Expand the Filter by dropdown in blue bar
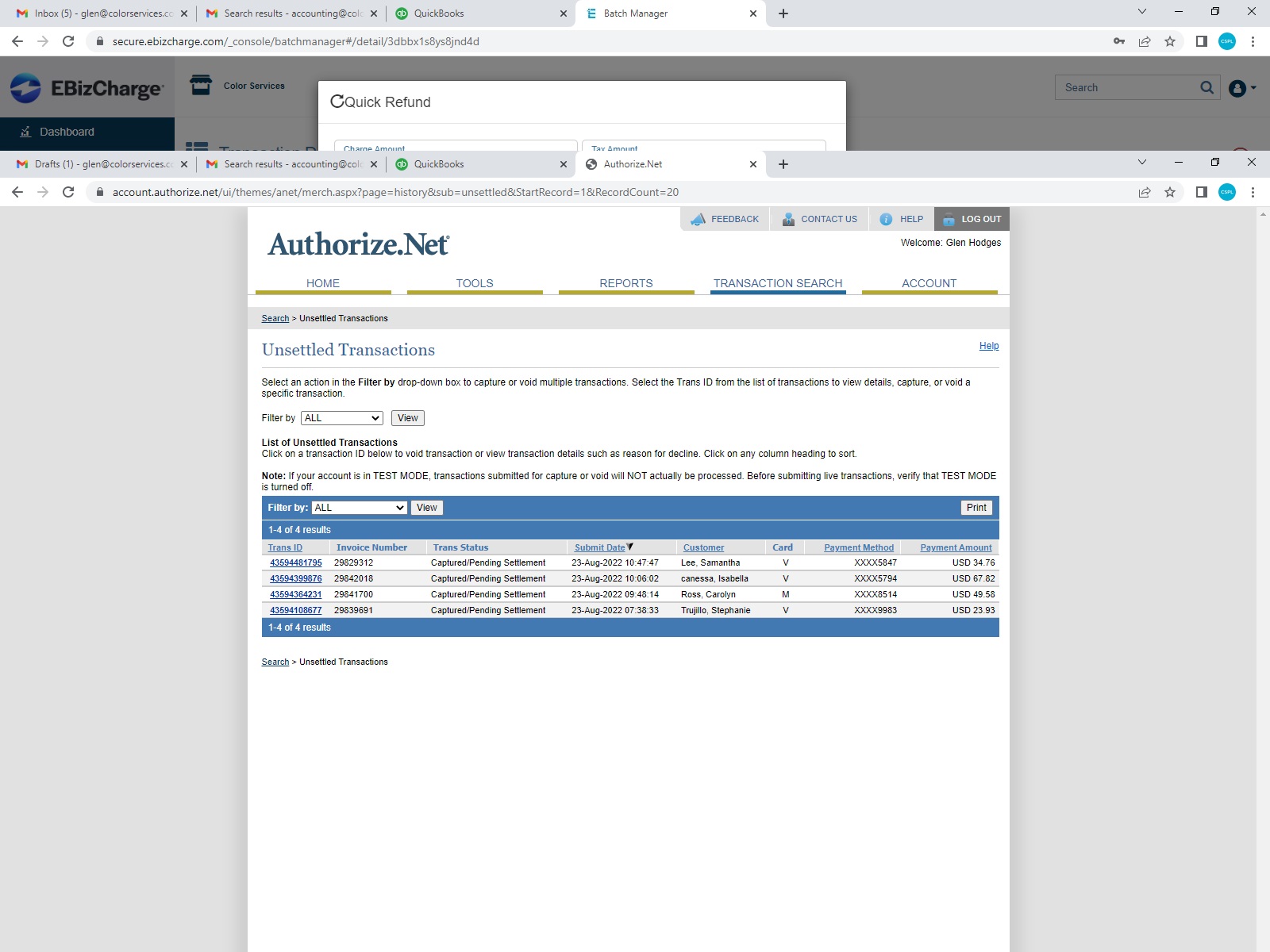Viewport: 1270px width, 952px height. click(x=360, y=508)
